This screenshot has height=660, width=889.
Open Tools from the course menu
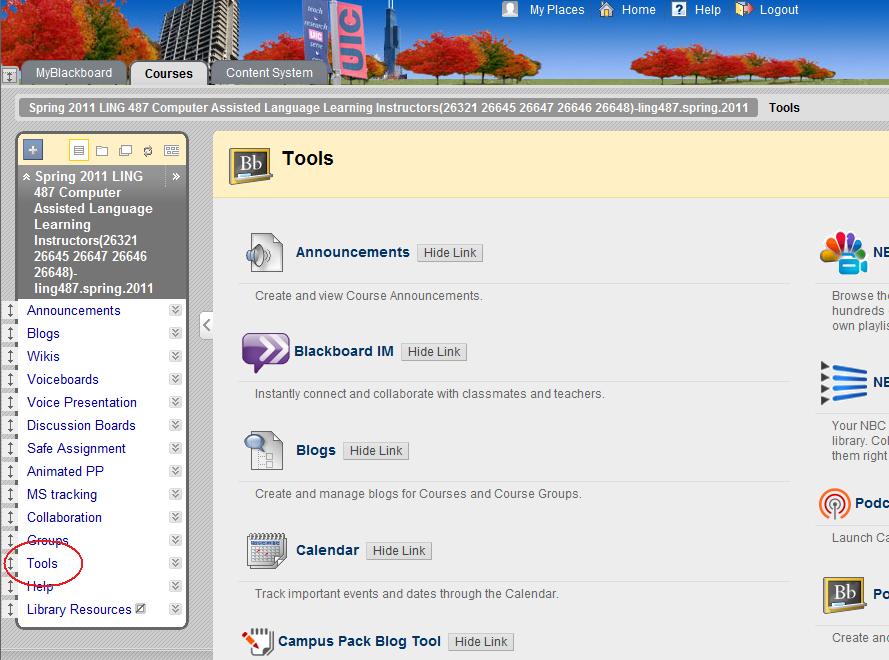(x=43, y=563)
